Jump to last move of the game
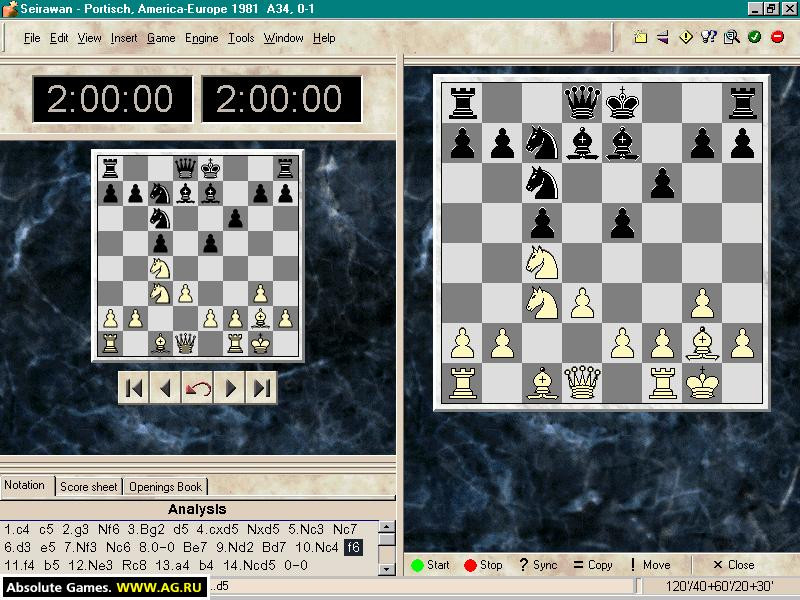Screen dimensions: 800x600 click(261, 388)
